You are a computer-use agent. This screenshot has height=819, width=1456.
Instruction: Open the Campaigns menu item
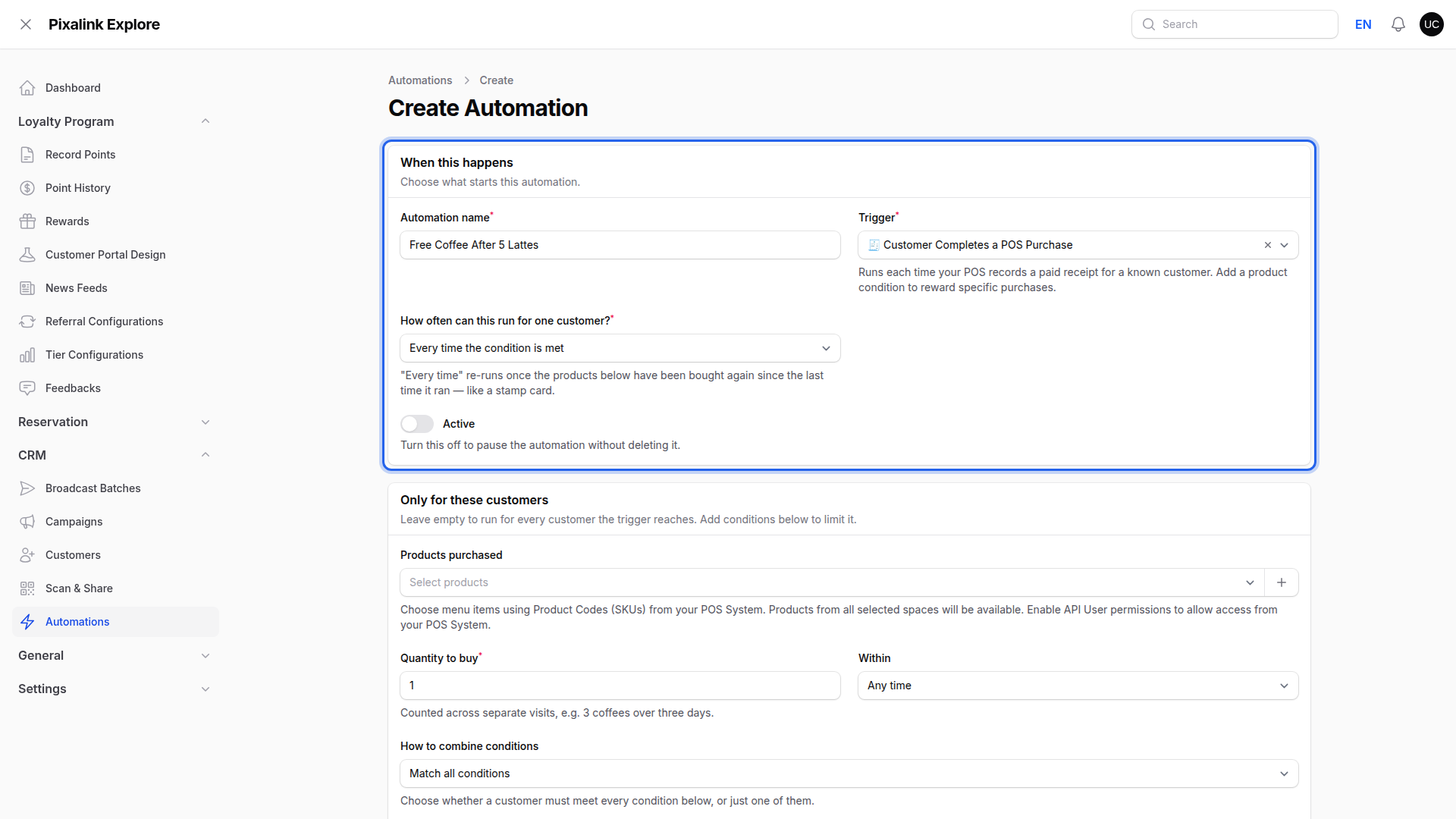(x=115, y=522)
